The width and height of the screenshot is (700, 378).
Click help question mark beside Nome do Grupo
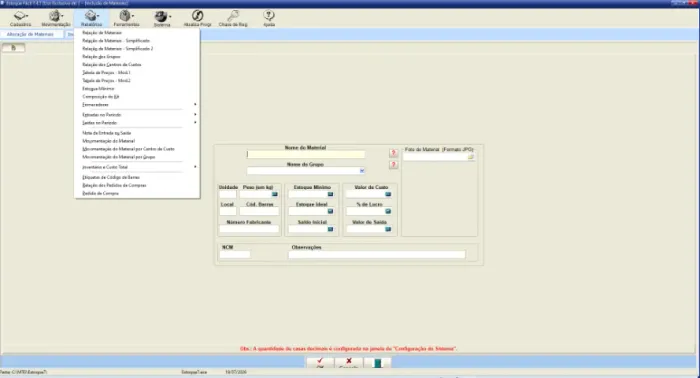(x=393, y=165)
